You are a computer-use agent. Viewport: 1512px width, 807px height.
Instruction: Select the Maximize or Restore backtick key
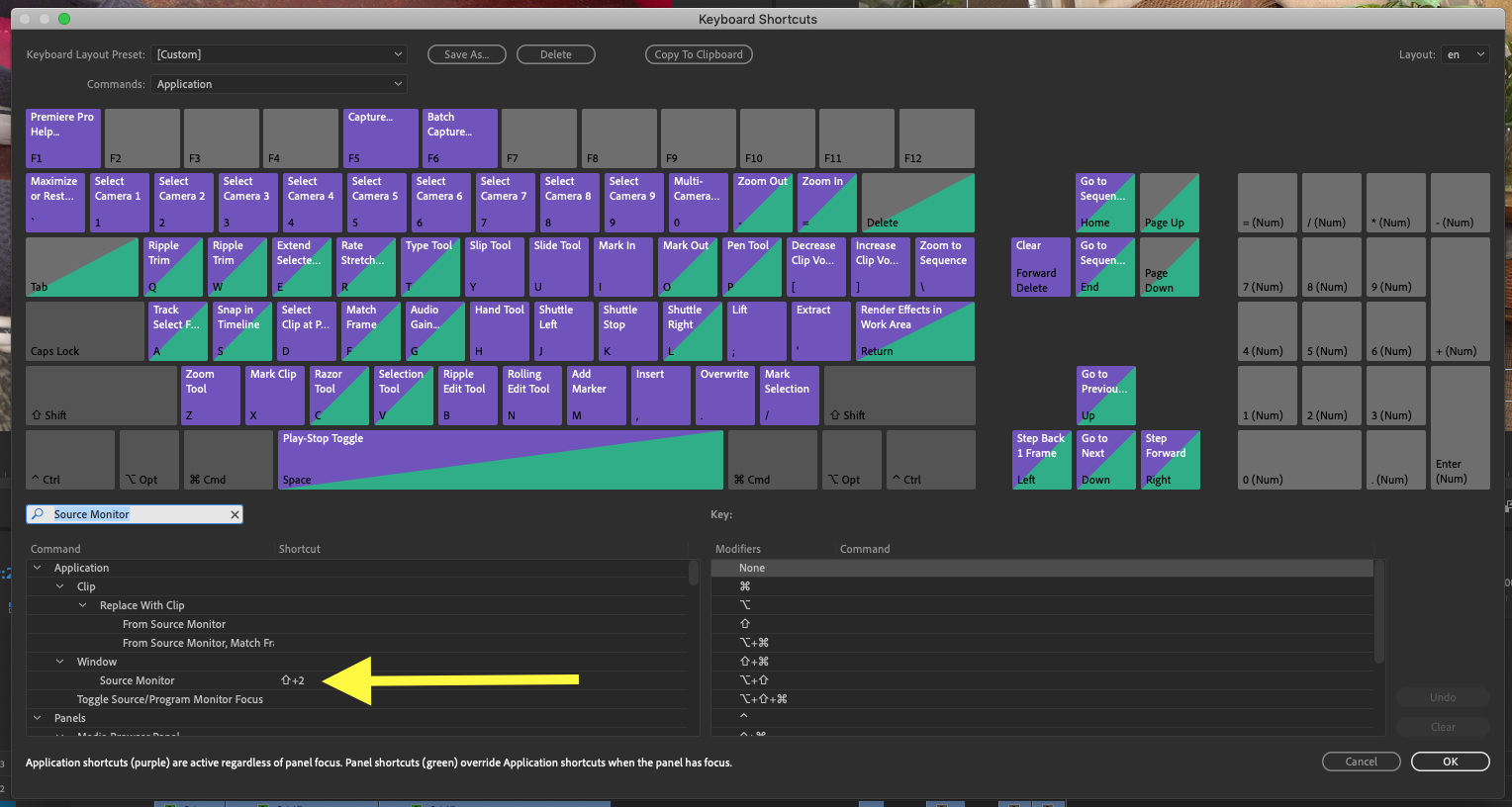(55, 203)
